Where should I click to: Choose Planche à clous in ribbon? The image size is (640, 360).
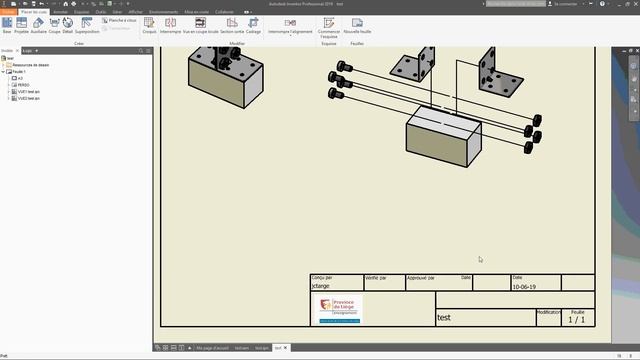tap(119, 20)
